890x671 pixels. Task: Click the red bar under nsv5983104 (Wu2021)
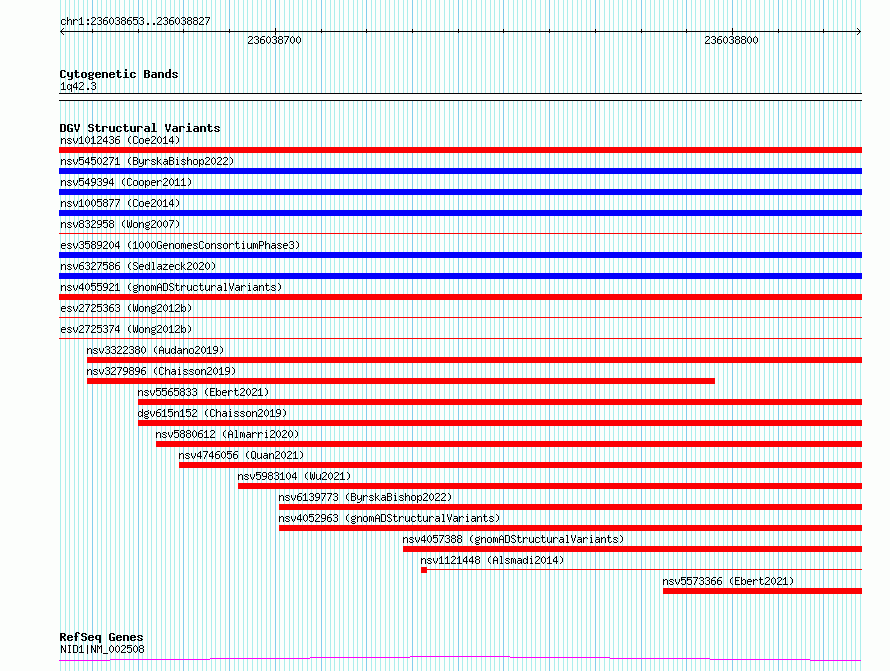pos(550,486)
